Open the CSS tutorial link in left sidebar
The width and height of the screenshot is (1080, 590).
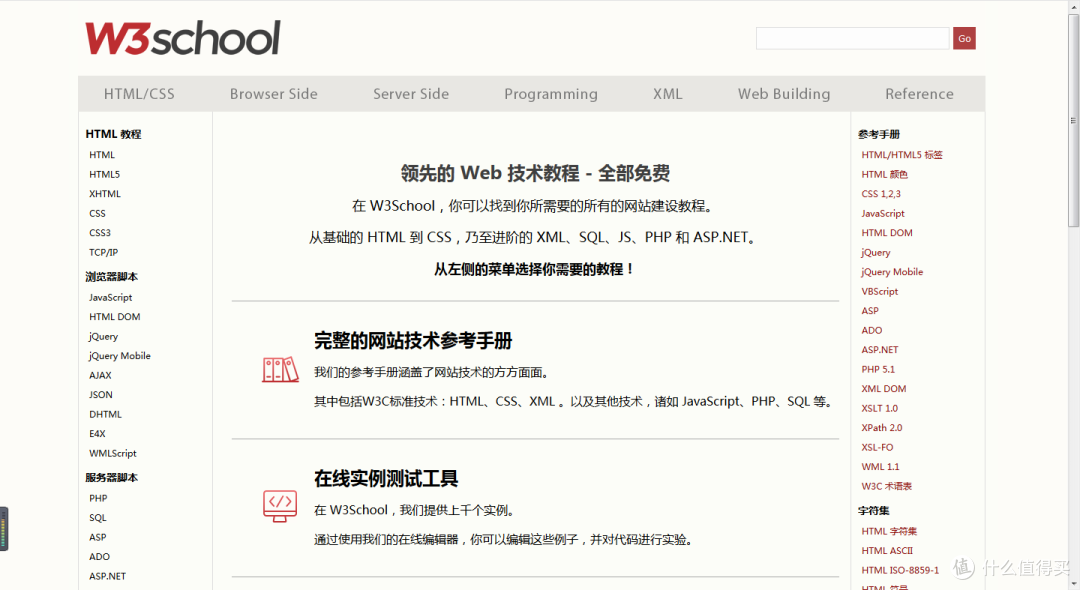coord(97,213)
